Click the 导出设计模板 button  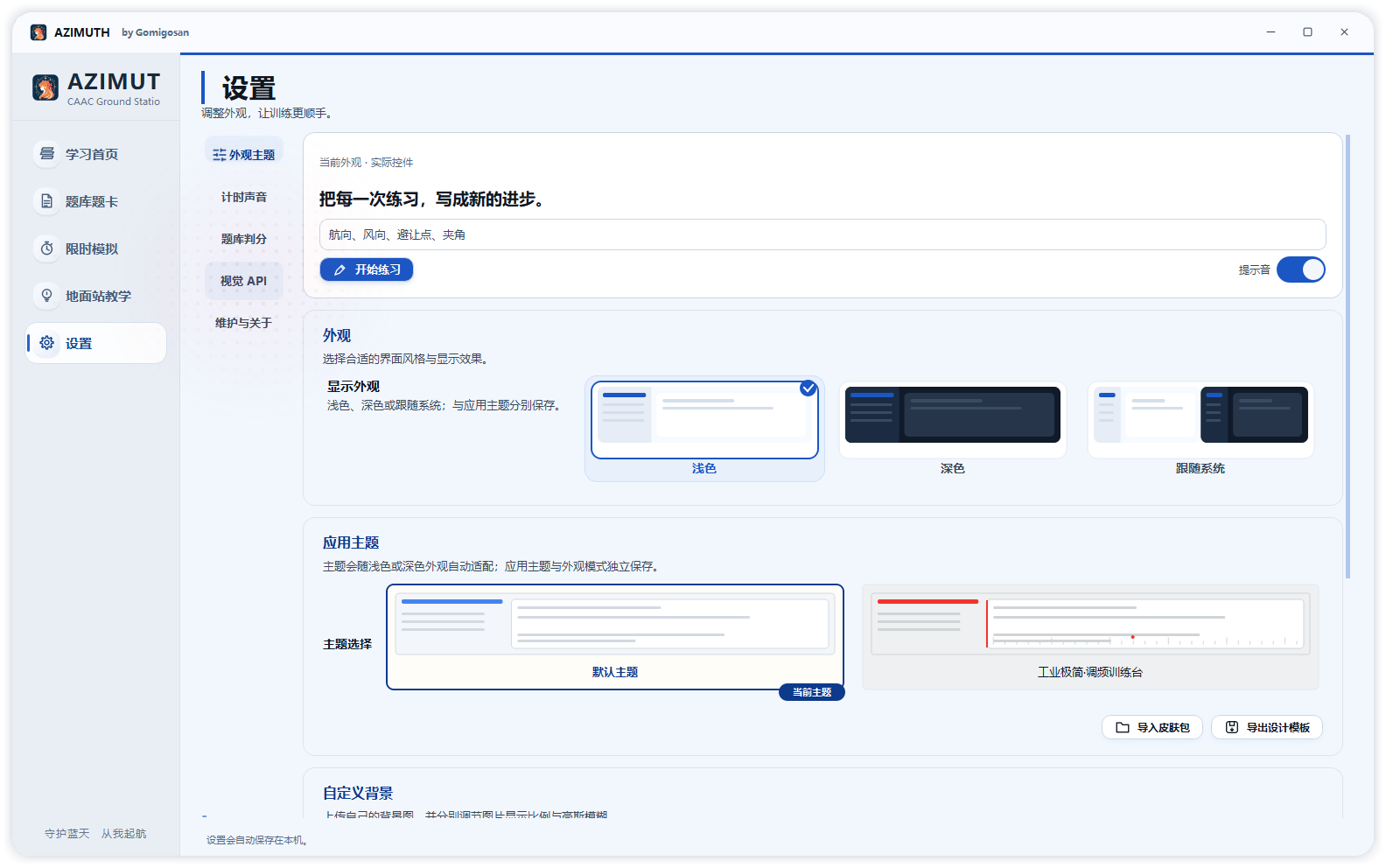pyautogui.click(x=1267, y=727)
